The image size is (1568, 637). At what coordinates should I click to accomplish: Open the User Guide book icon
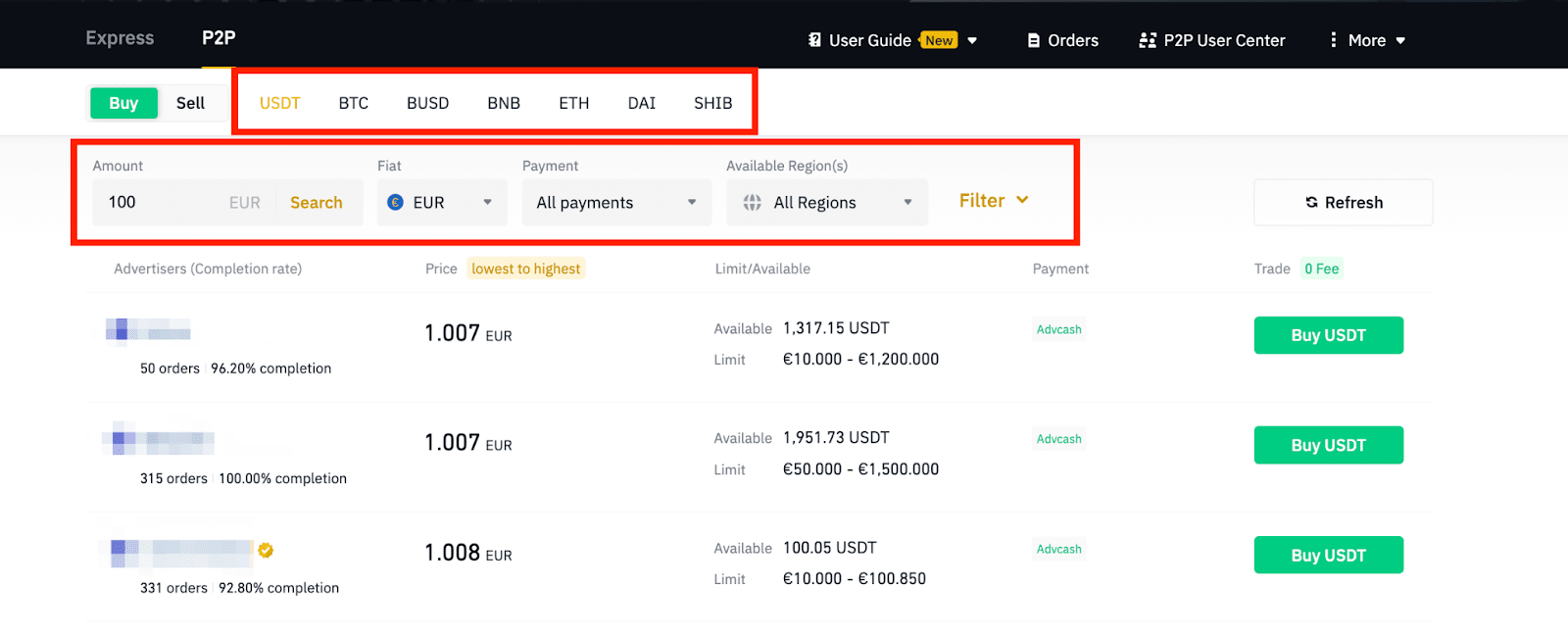pyautogui.click(x=814, y=40)
